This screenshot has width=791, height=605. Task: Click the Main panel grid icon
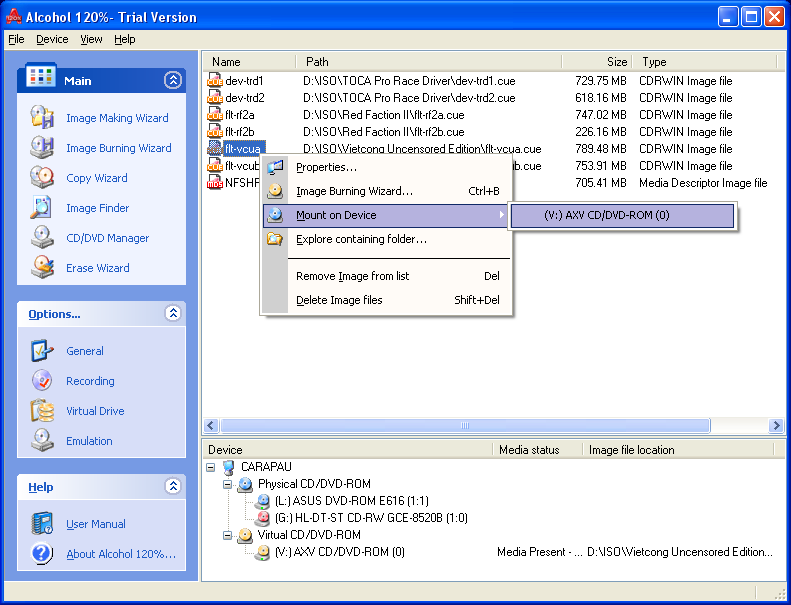[40, 76]
